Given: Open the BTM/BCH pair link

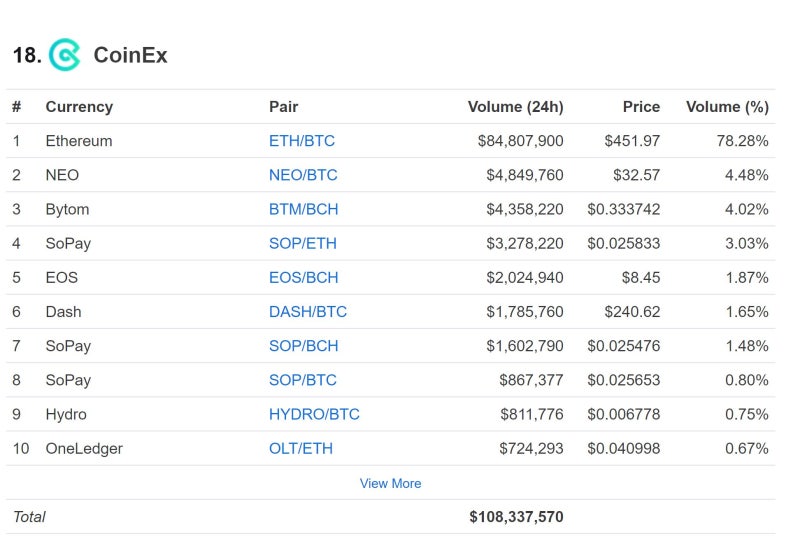Looking at the screenshot, I should [x=304, y=209].
